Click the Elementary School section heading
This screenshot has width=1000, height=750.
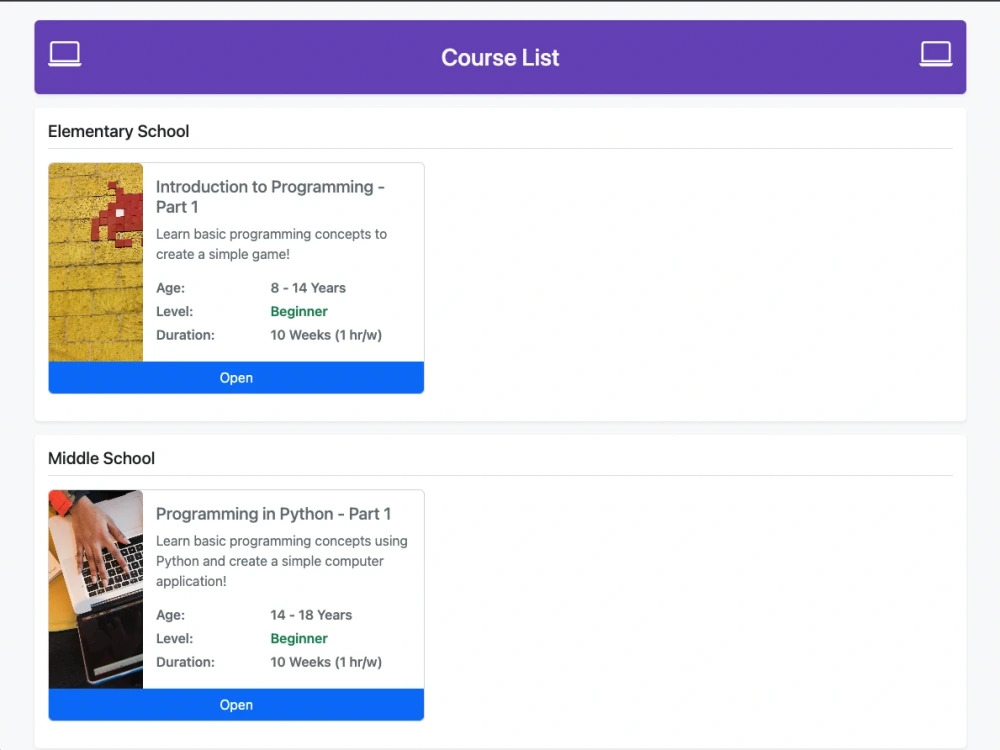pos(119,131)
